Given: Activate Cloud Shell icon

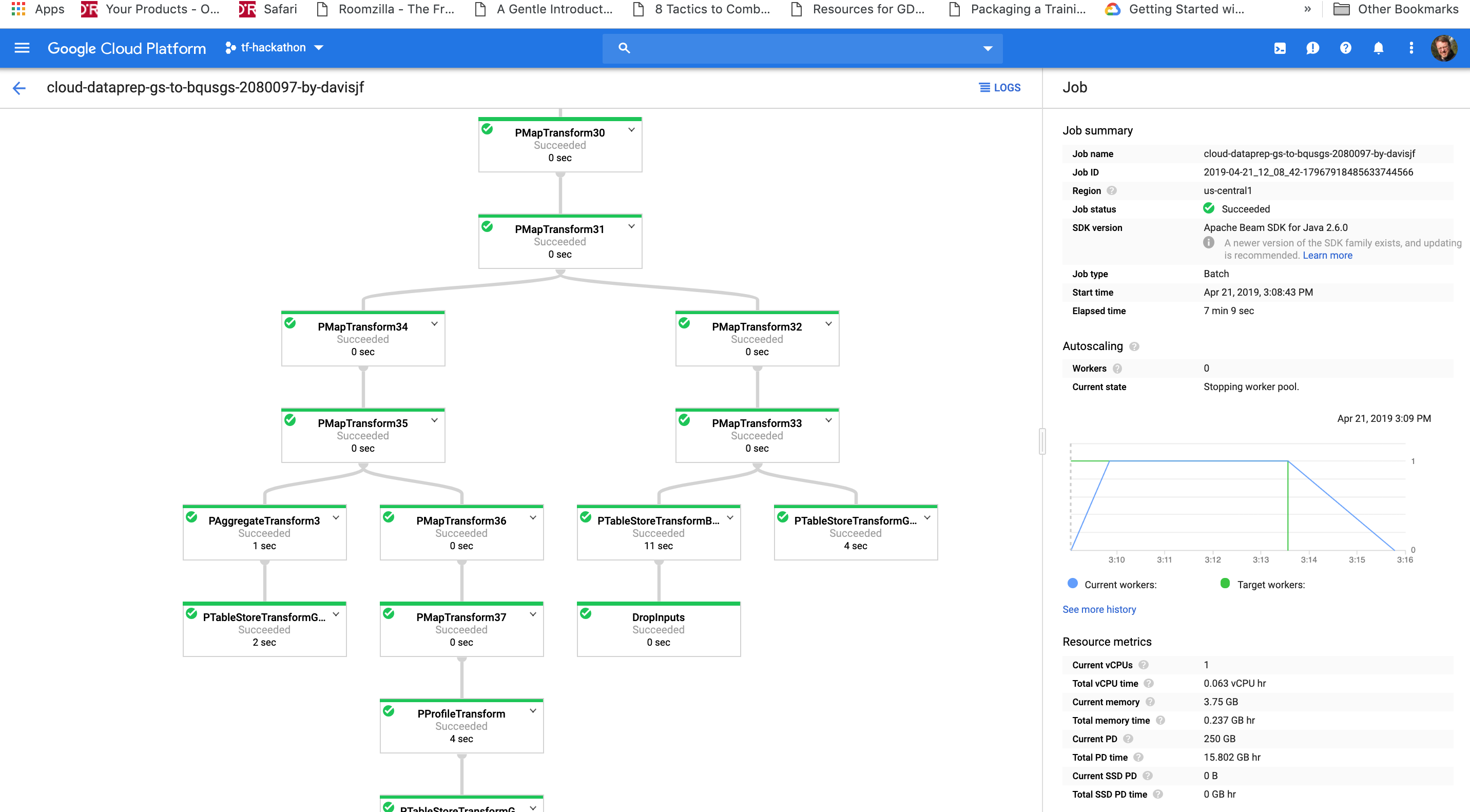Looking at the screenshot, I should [x=1280, y=48].
